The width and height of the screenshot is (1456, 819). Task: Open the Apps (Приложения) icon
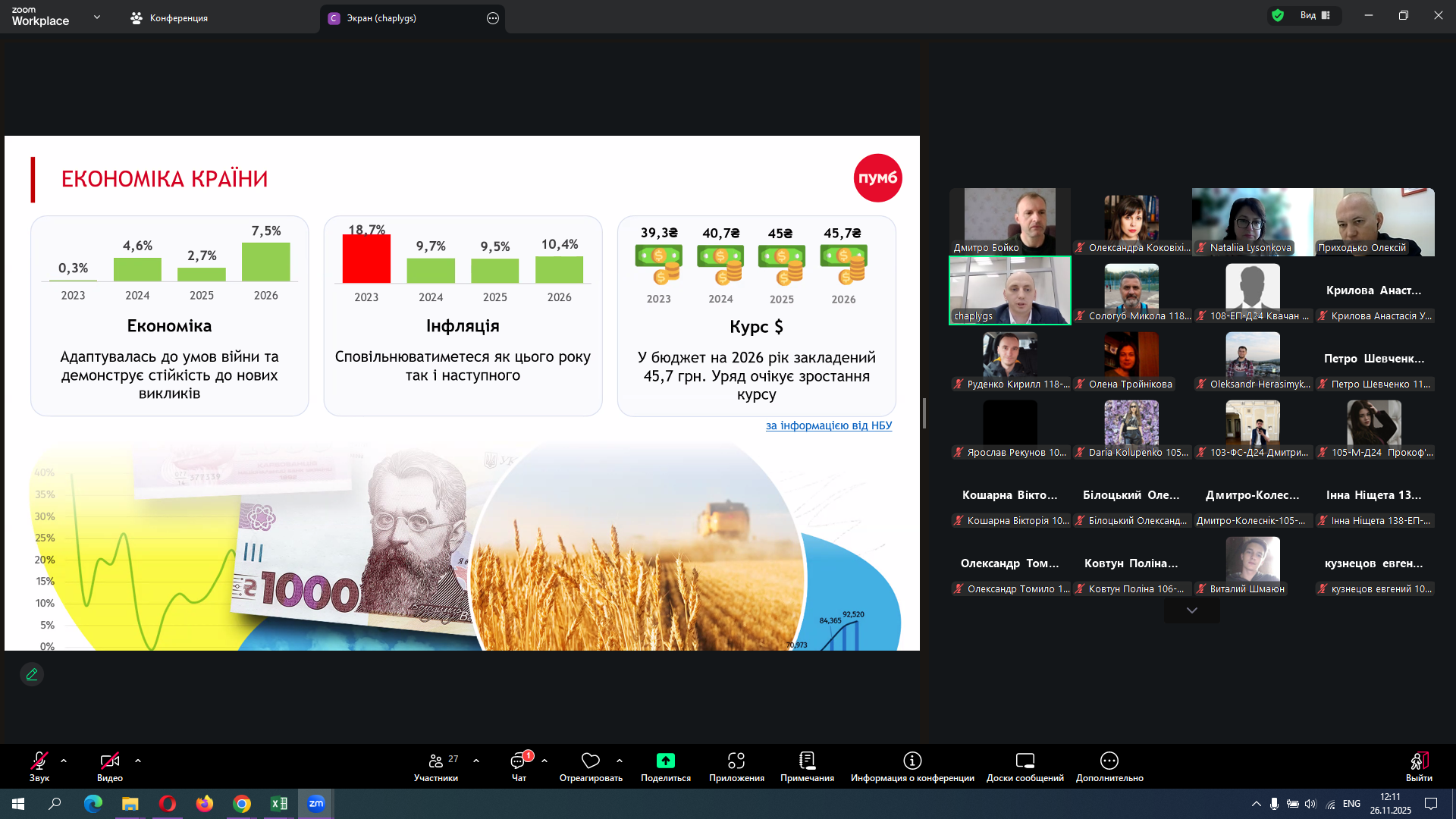[736, 761]
